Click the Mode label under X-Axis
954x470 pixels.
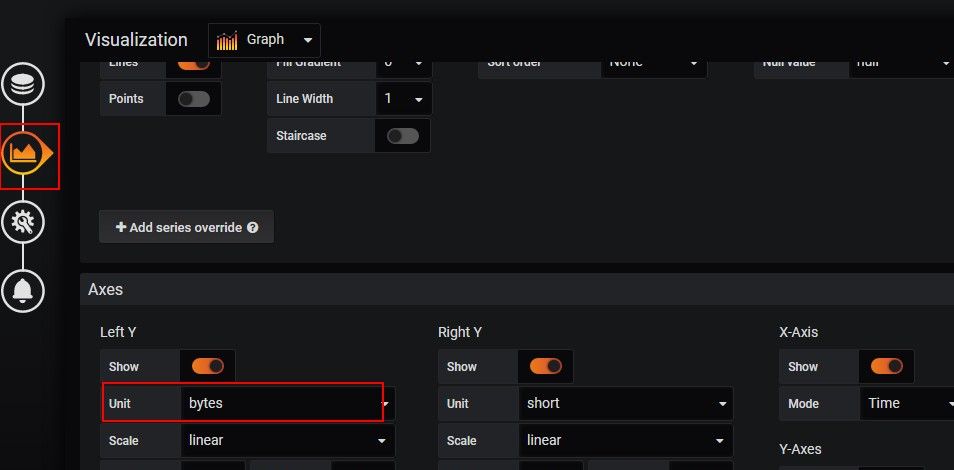[x=803, y=403]
